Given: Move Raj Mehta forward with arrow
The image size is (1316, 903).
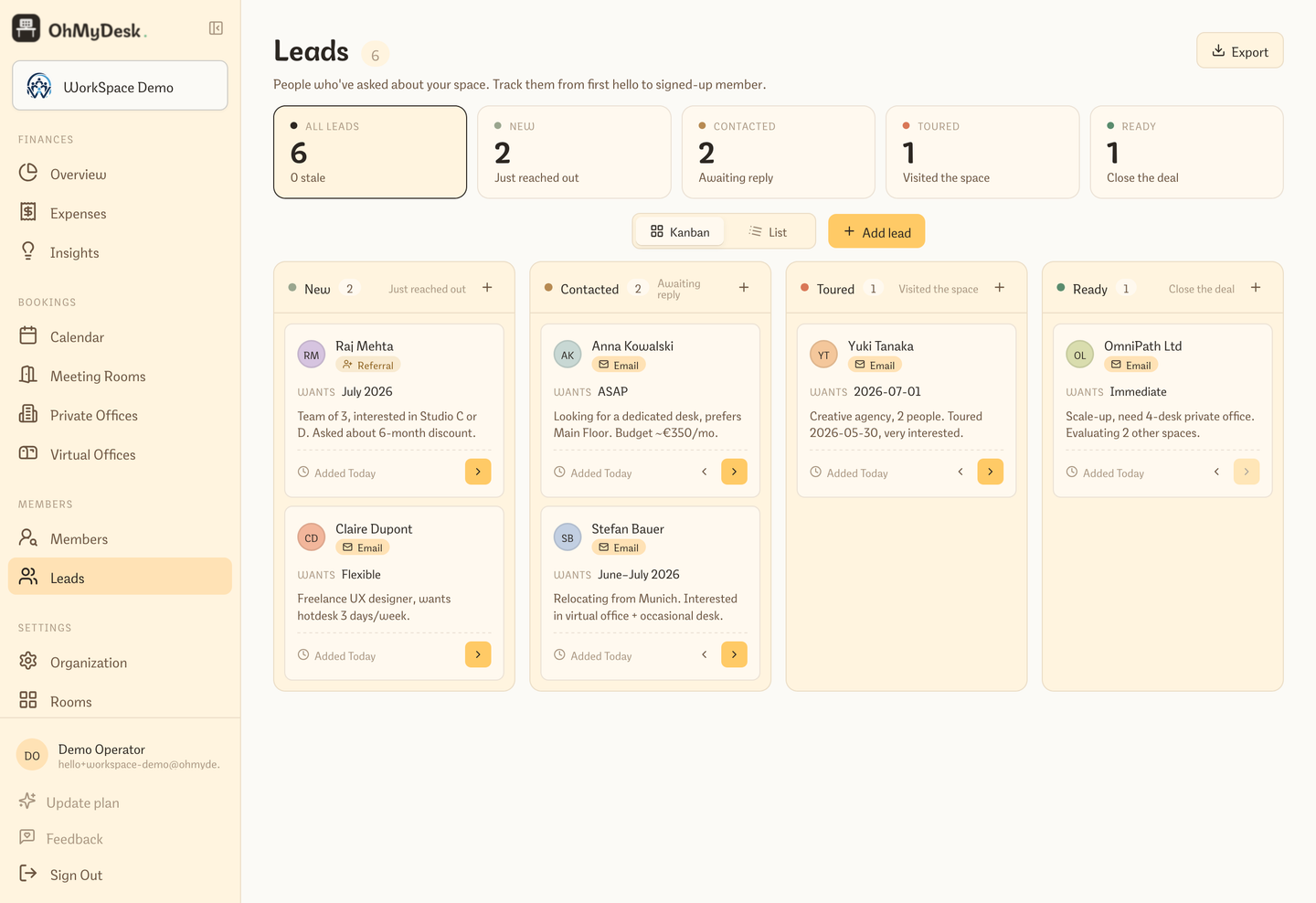Looking at the screenshot, I should [x=478, y=472].
